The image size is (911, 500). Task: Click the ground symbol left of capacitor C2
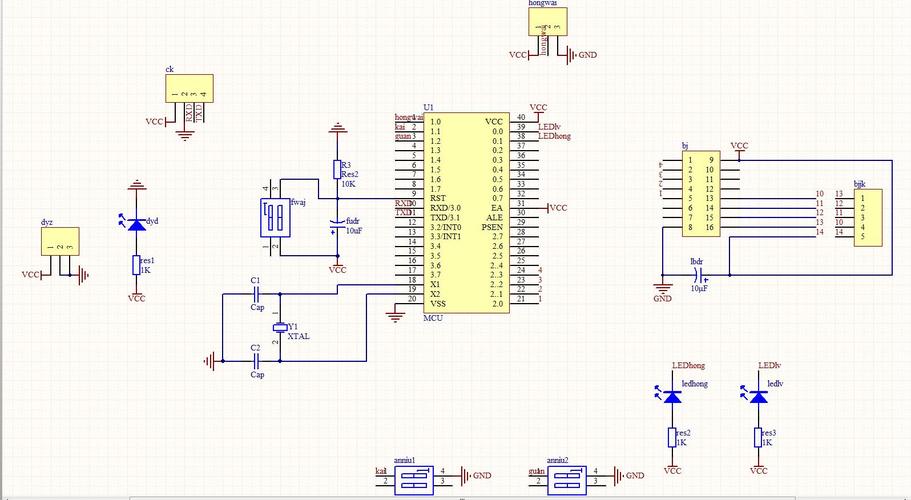click(210, 361)
